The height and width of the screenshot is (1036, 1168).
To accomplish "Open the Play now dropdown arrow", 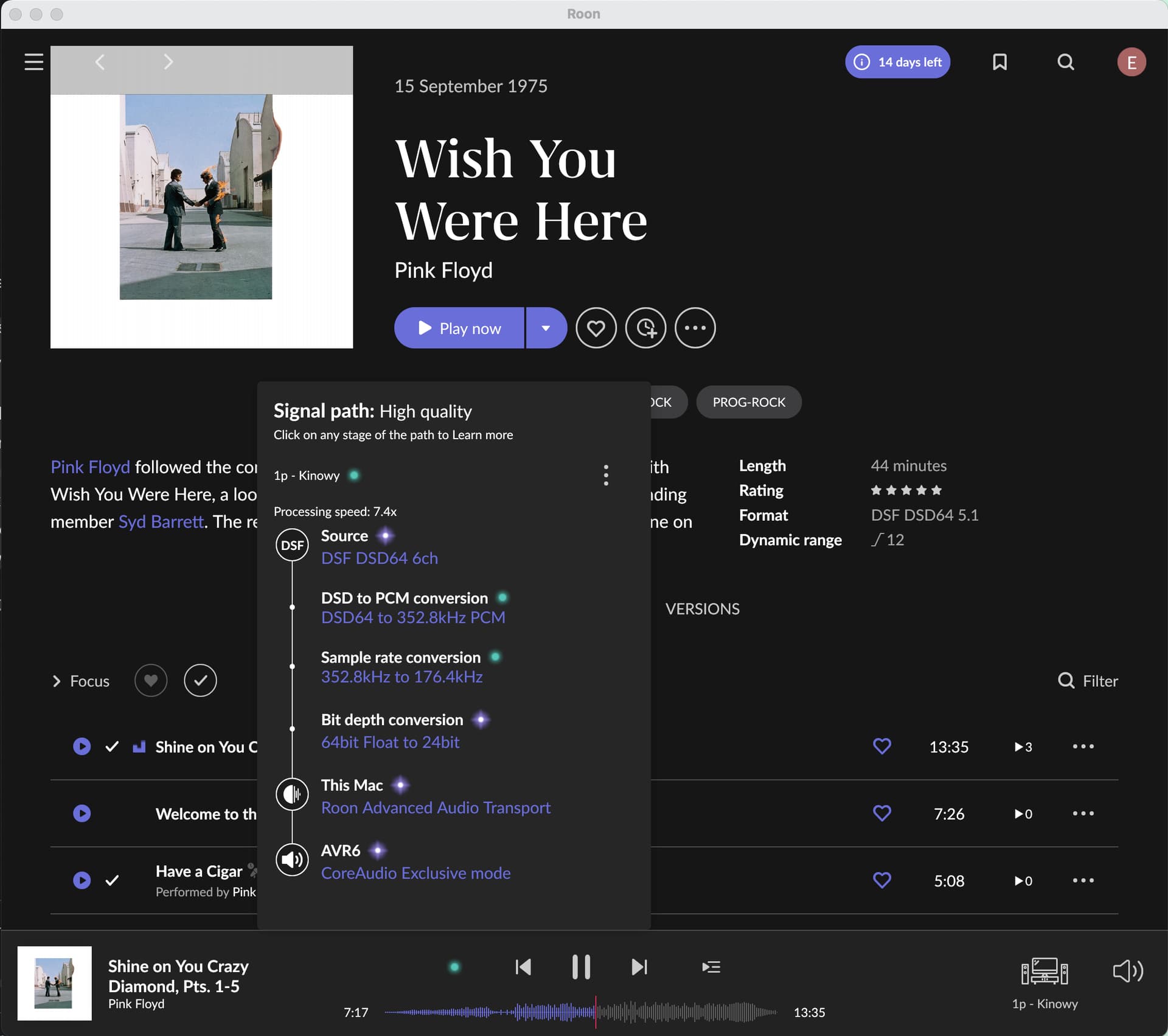I will 546,328.
